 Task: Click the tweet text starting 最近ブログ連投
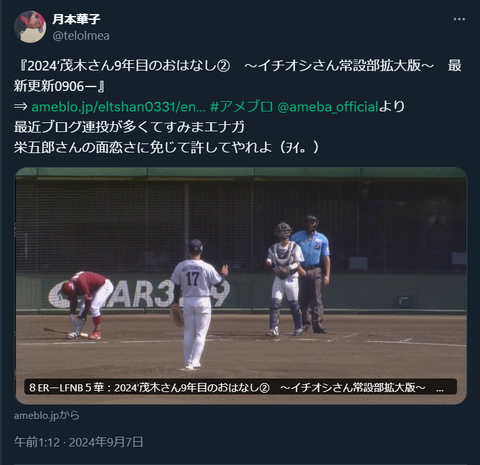pos(129,127)
